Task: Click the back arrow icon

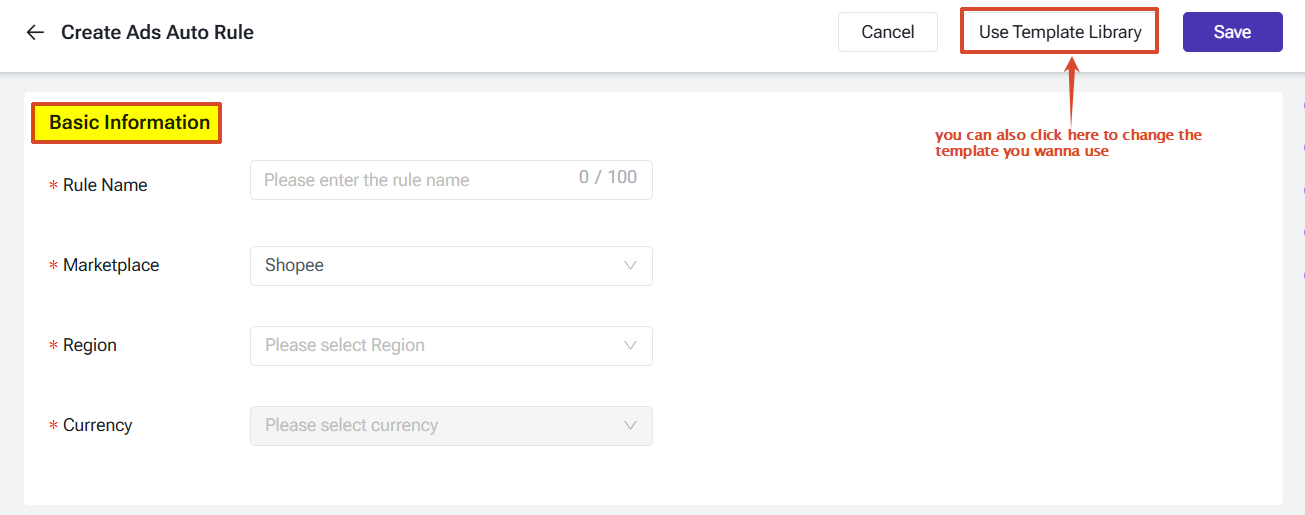Action: [35, 32]
